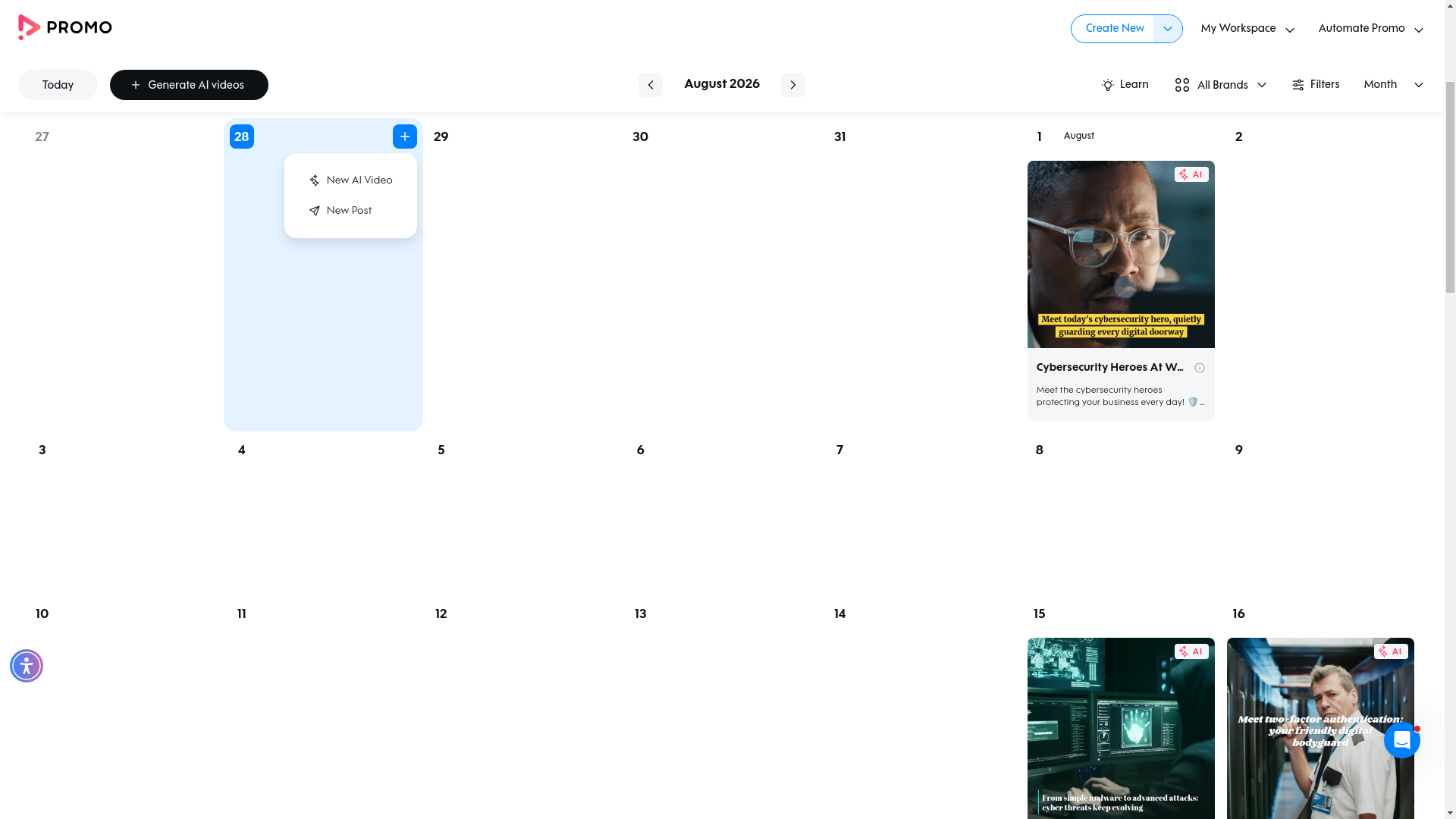Screen dimensions: 1456x819
Task: Click AI badge on August 15 video
Action: pyautogui.click(x=1191, y=651)
